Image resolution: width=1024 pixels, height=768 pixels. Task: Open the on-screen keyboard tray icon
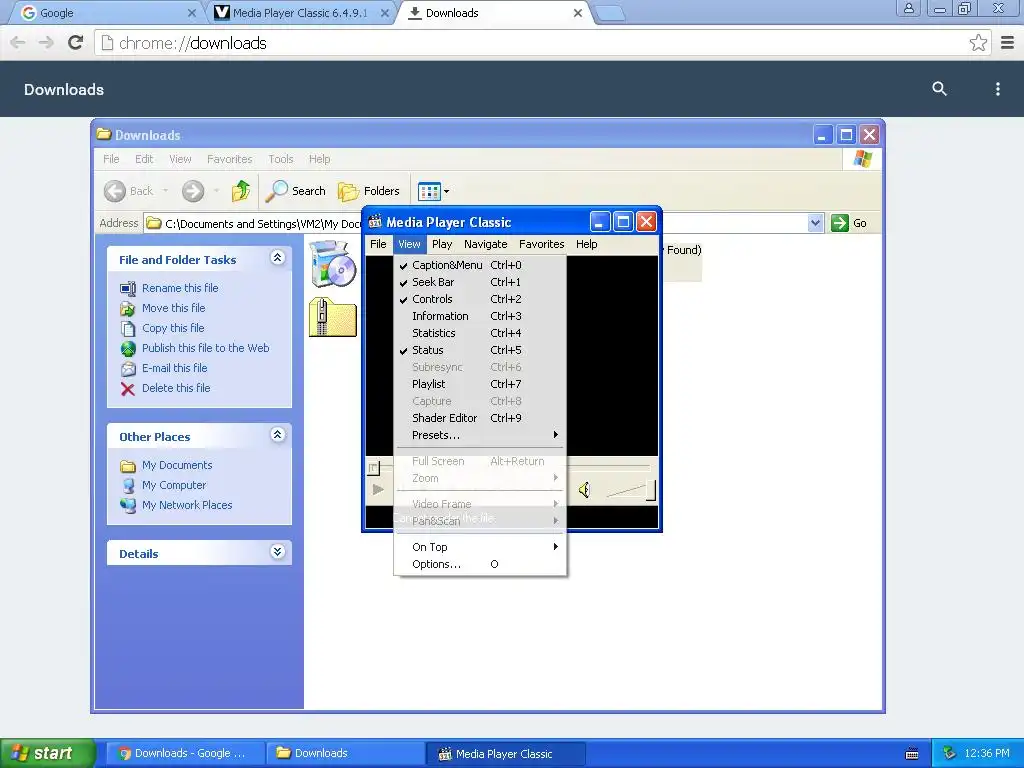coord(912,754)
